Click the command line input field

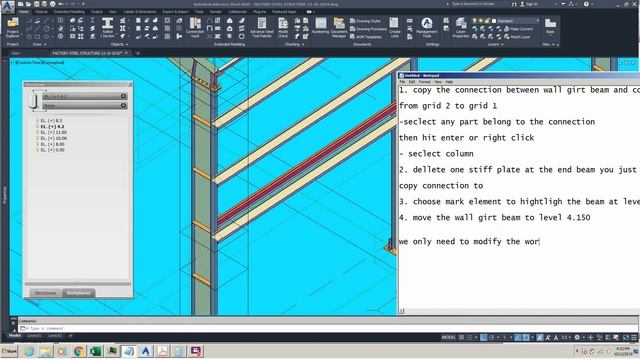[327, 328]
